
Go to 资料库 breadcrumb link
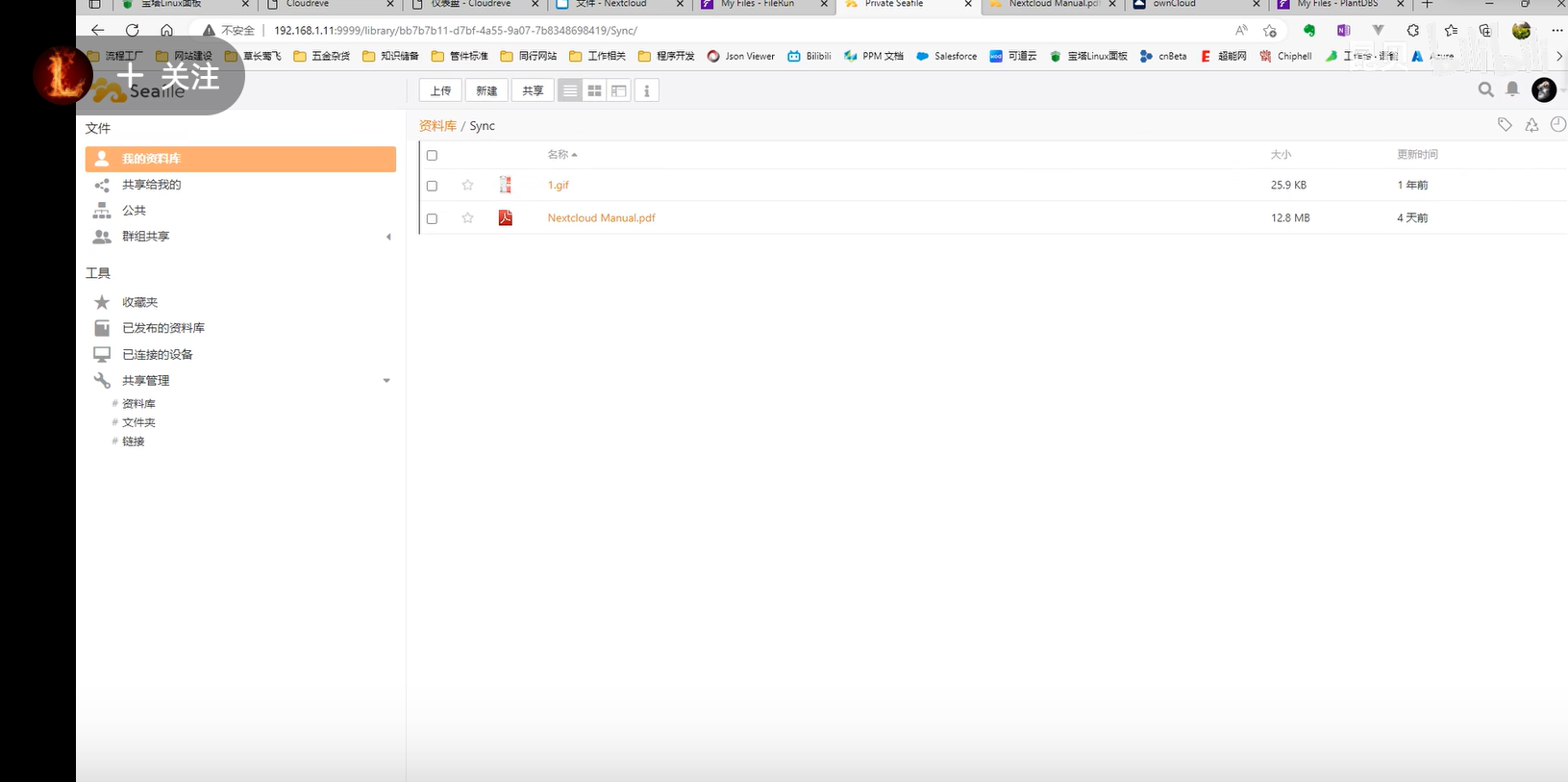(x=437, y=126)
